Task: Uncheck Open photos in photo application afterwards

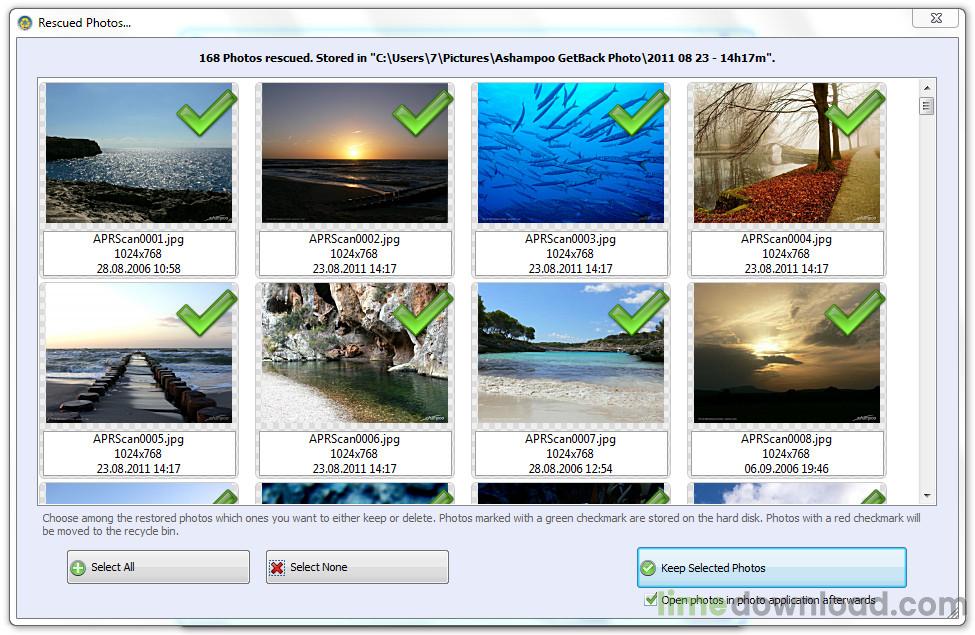Action: 651,600
